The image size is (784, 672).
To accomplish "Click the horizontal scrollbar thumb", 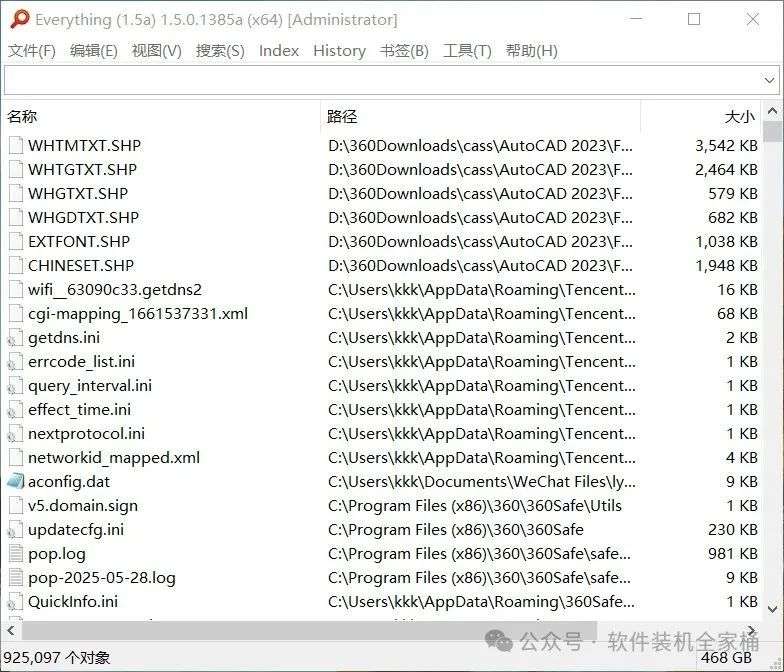I will tap(309, 630).
